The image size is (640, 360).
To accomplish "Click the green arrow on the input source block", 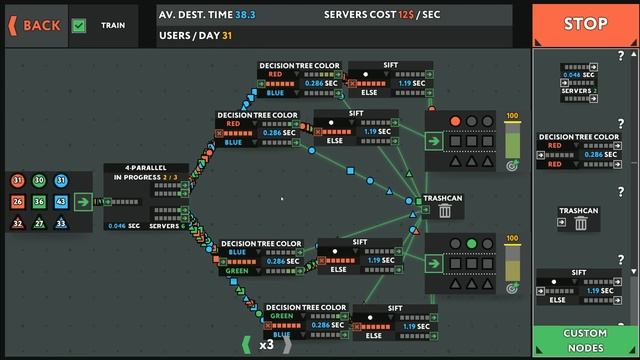I will [x=83, y=202].
